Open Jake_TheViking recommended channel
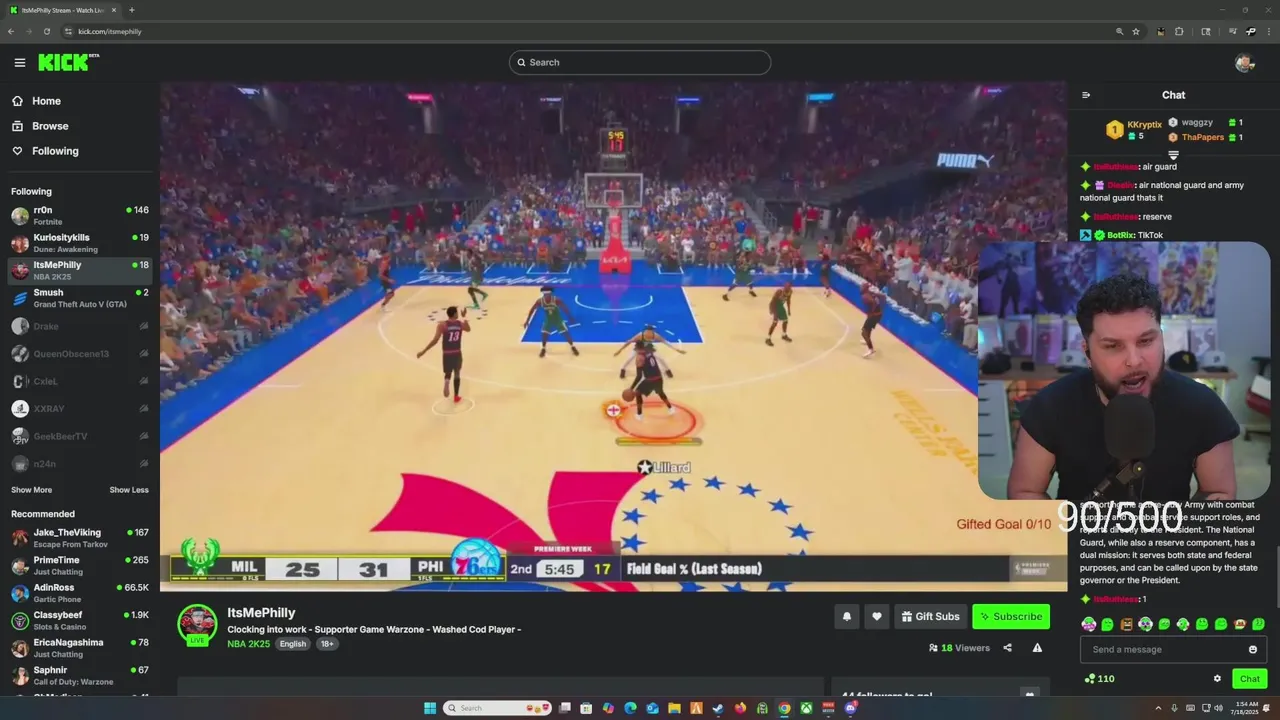Screen dimensions: 1280x720 point(80,538)
